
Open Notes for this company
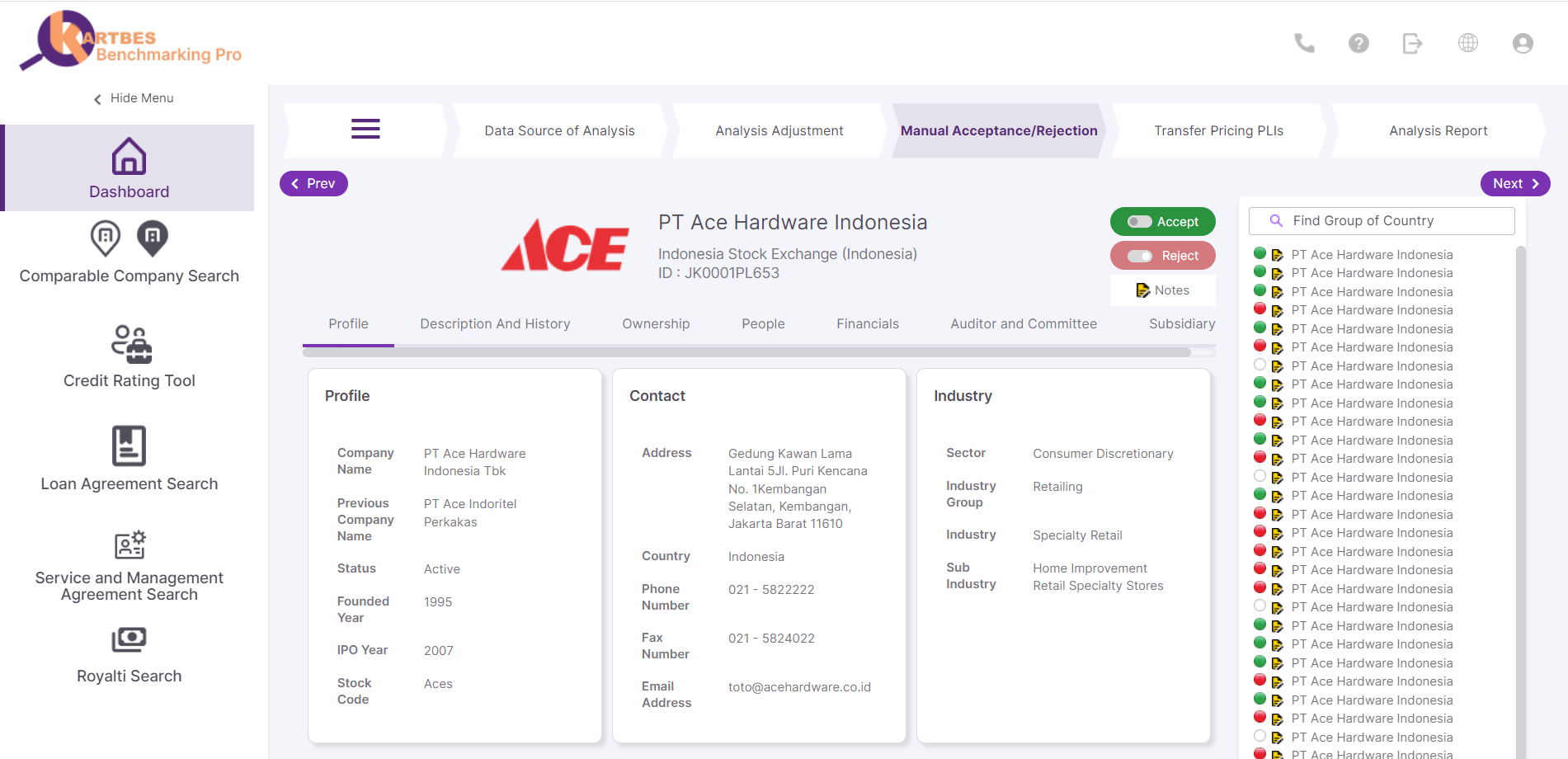(1162, 290)
